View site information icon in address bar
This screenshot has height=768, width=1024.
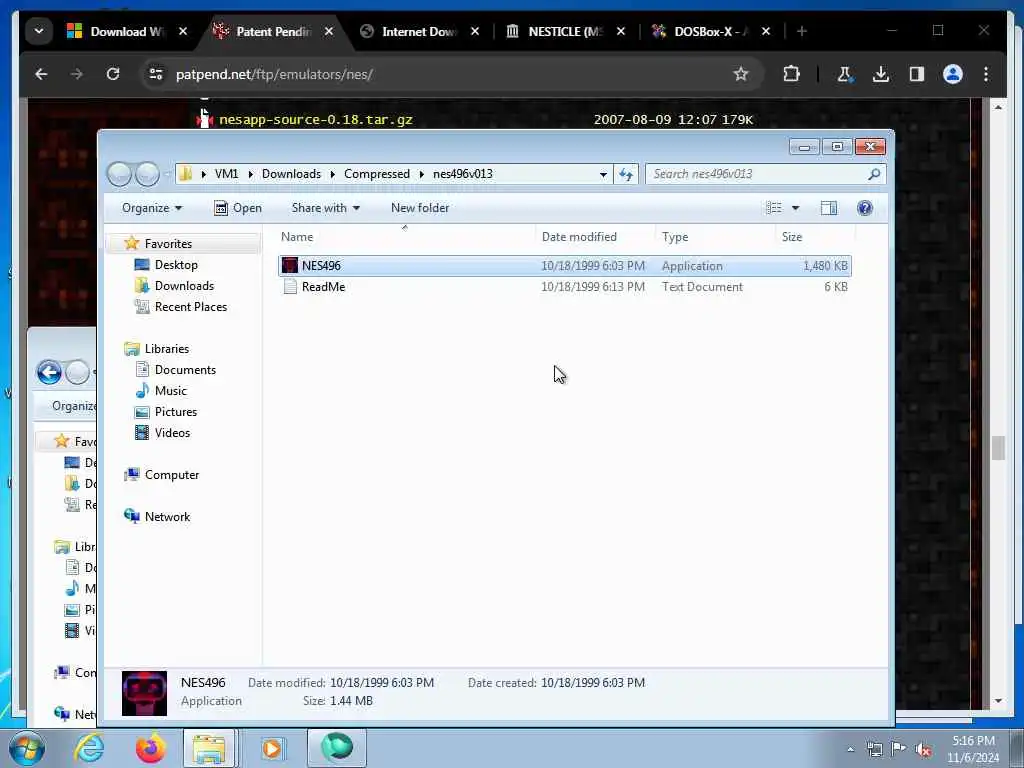[156, 74]
